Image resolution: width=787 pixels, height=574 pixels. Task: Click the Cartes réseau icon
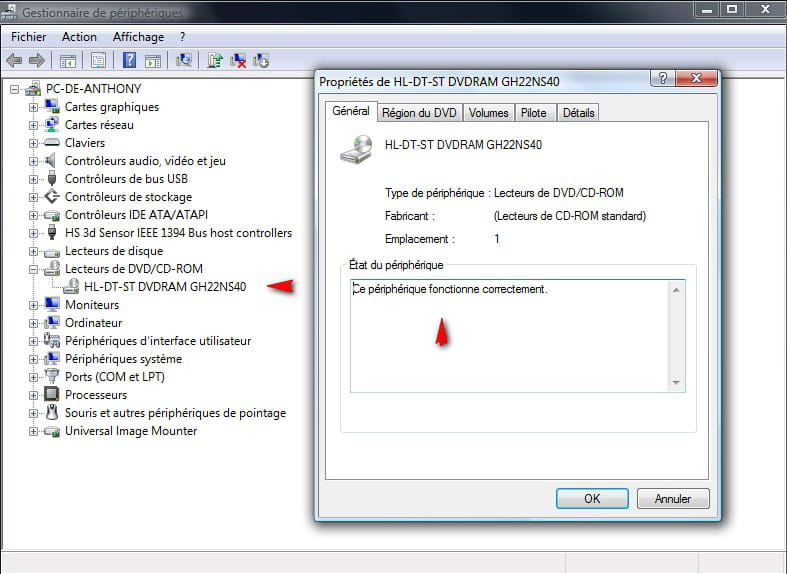click(x=52, y=124)
